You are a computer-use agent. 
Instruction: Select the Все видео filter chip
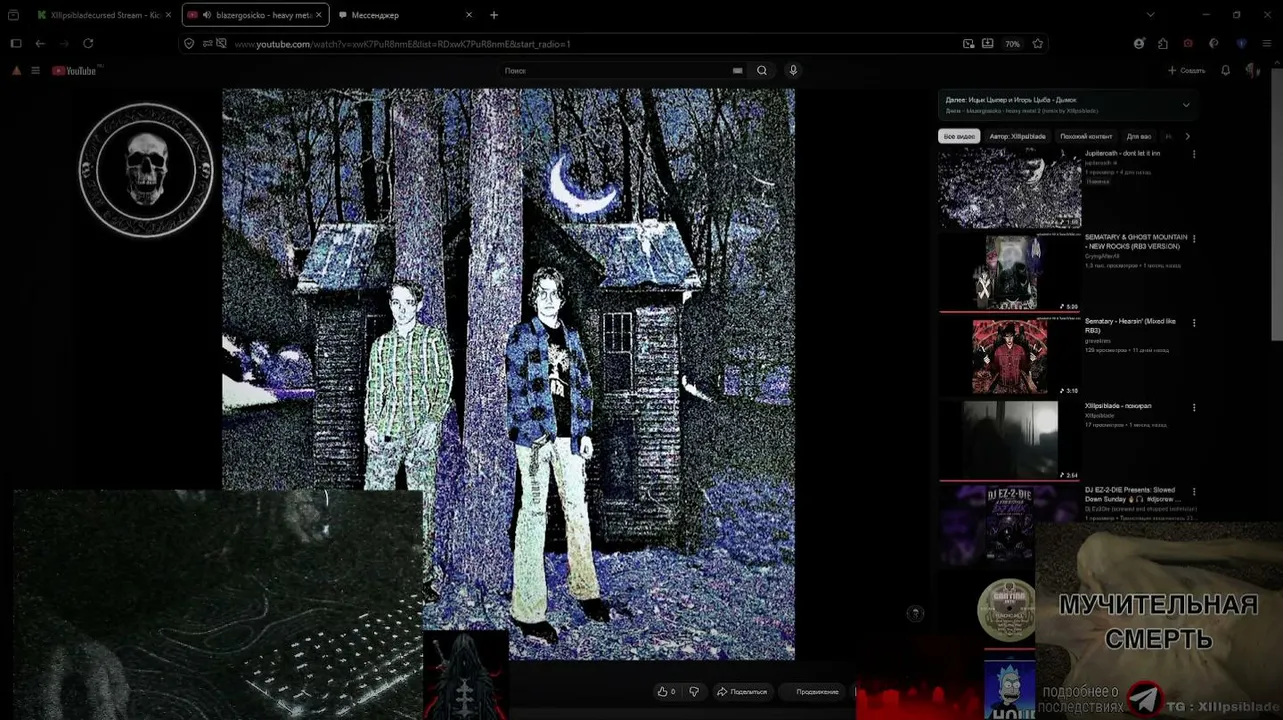coord(959,136)
